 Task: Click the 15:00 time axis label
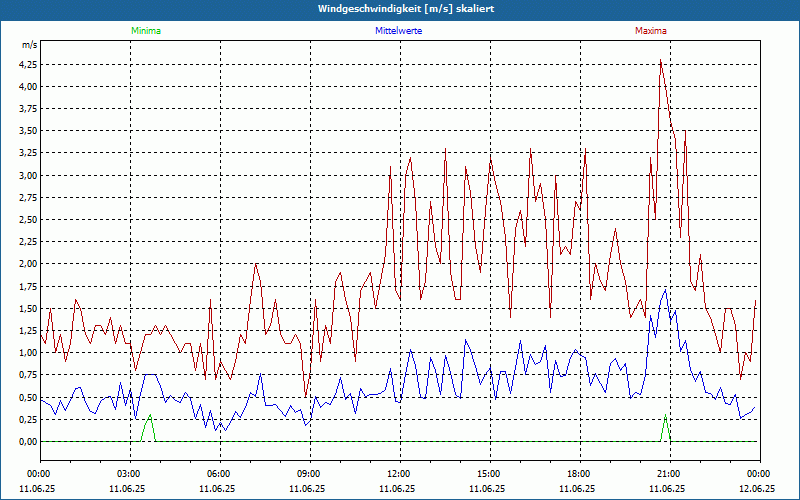[490, 474]
